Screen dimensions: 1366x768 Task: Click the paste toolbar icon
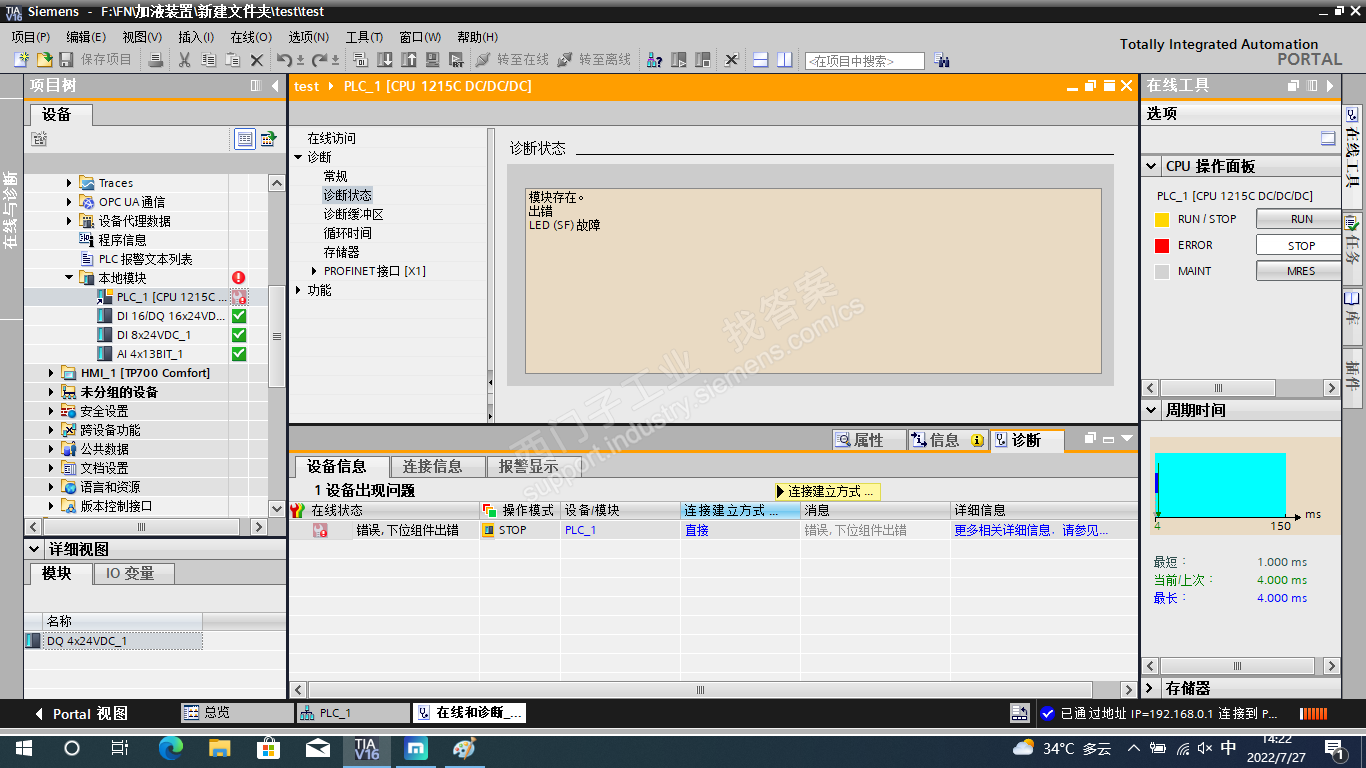click(233, 60)
